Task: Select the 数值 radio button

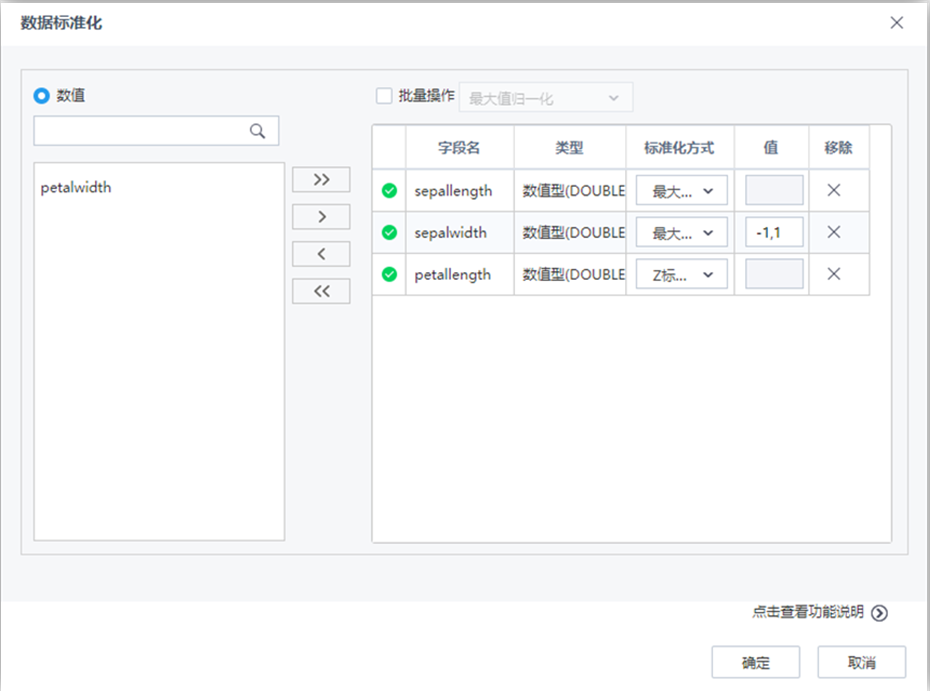Action: [x=40, y=95]
